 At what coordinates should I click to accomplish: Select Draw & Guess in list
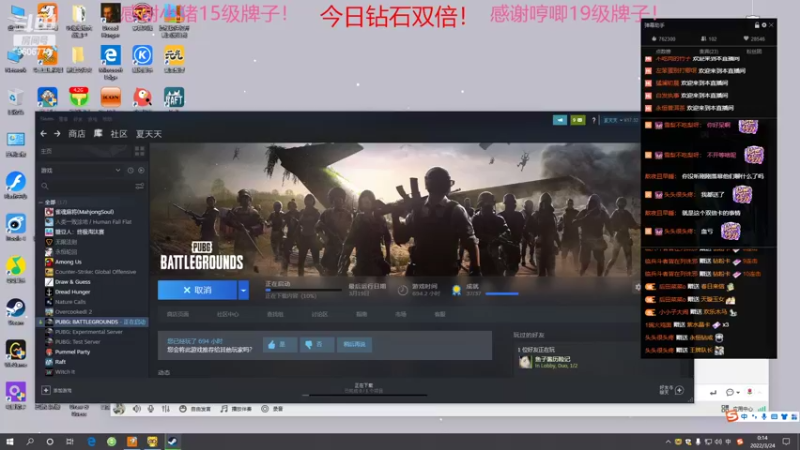click(x=72, y=282)
